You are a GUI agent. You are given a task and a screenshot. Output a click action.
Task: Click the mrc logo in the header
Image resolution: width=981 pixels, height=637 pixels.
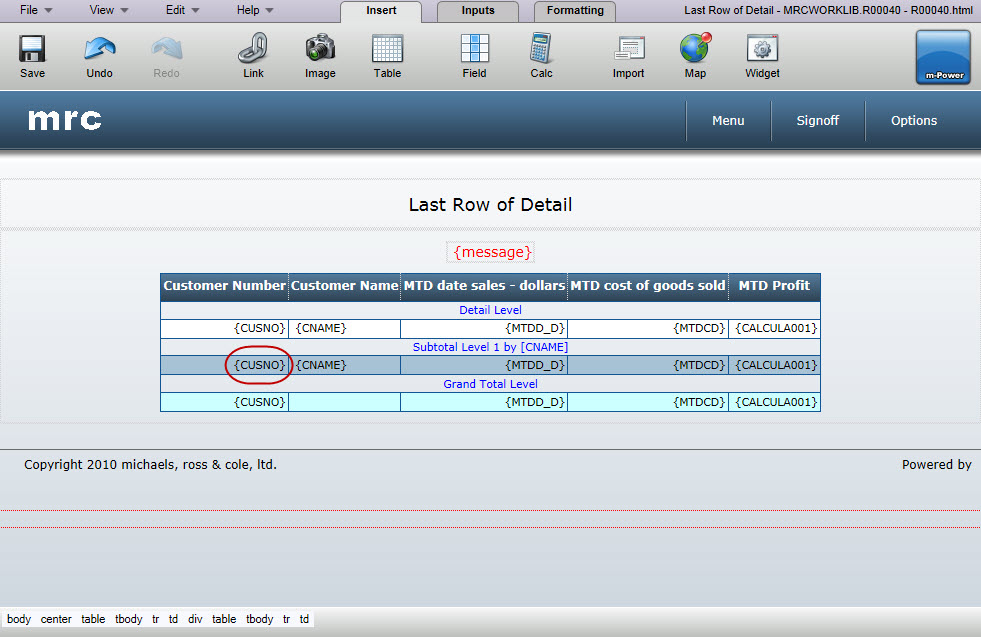(x=64, y=120)
